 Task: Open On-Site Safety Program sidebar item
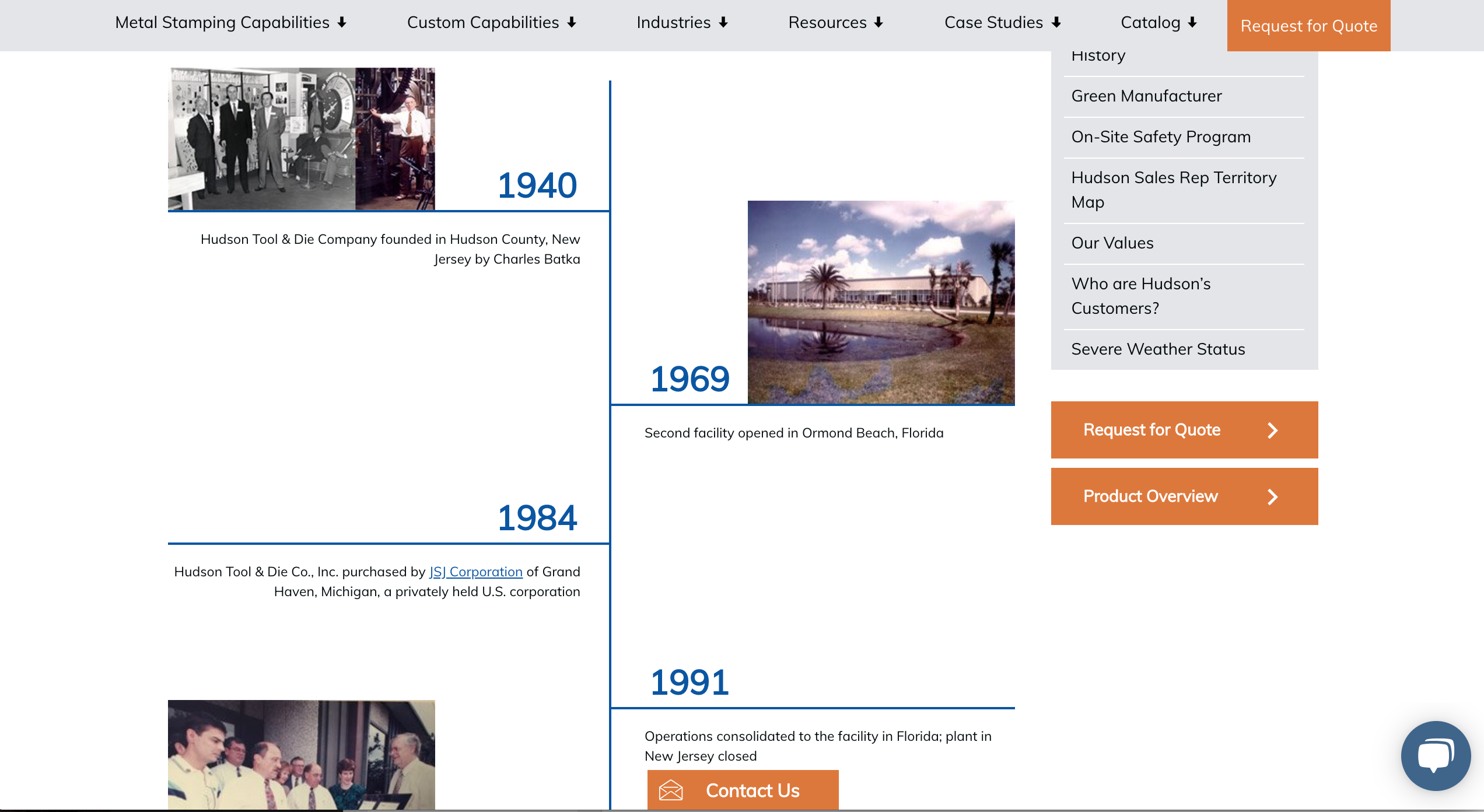[1161, 137]
